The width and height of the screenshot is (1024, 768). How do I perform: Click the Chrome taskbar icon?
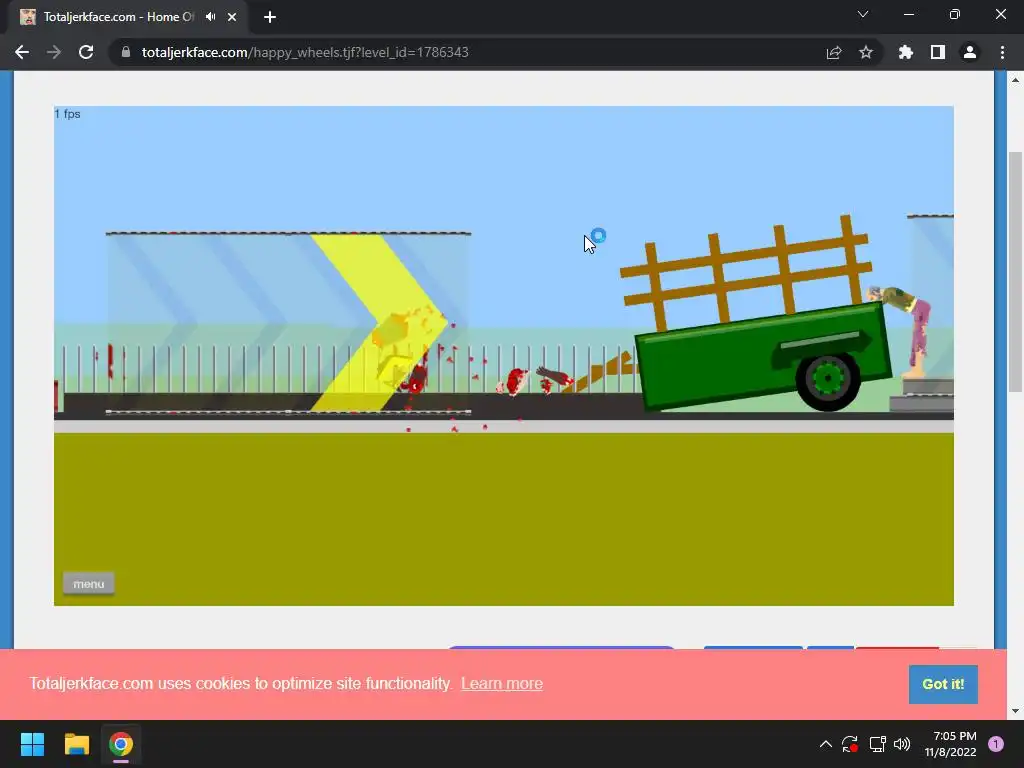(121, 744)
